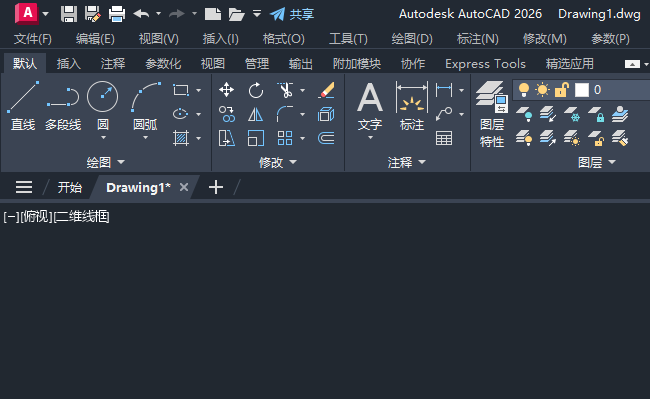Click the Rectangle draw icon

pyautogui.click(x=181, y=90)
